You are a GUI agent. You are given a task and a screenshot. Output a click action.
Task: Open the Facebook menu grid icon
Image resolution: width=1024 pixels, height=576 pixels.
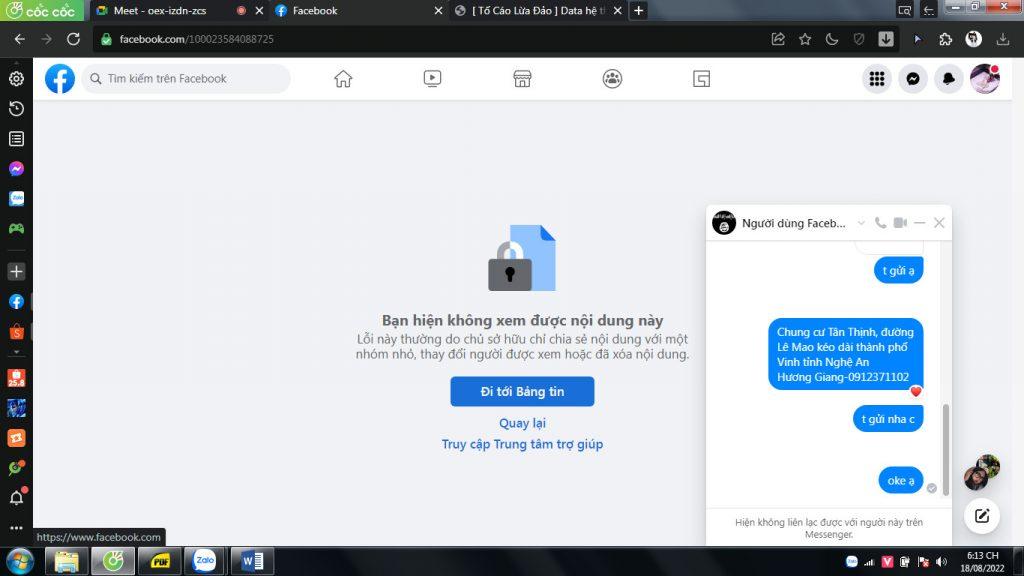(x=877, y=79)
